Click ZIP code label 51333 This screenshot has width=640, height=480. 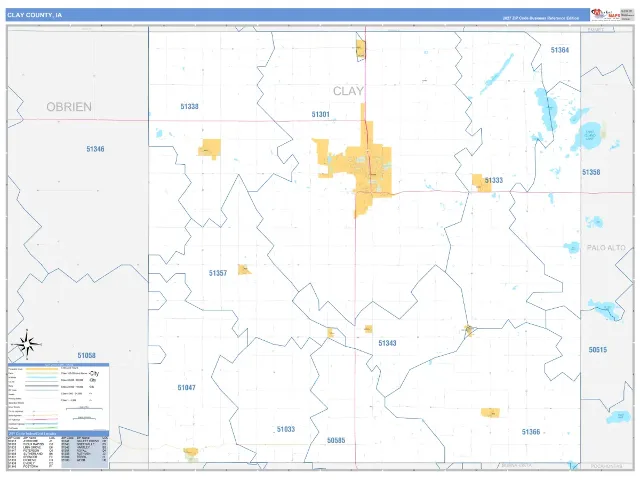click(x=494, y=180)
